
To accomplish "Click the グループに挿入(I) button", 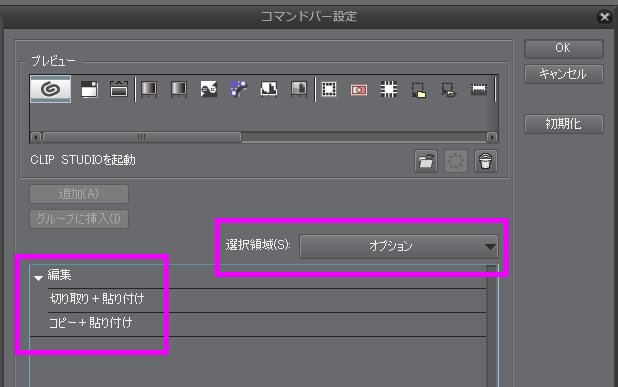I will click(79, 219).
